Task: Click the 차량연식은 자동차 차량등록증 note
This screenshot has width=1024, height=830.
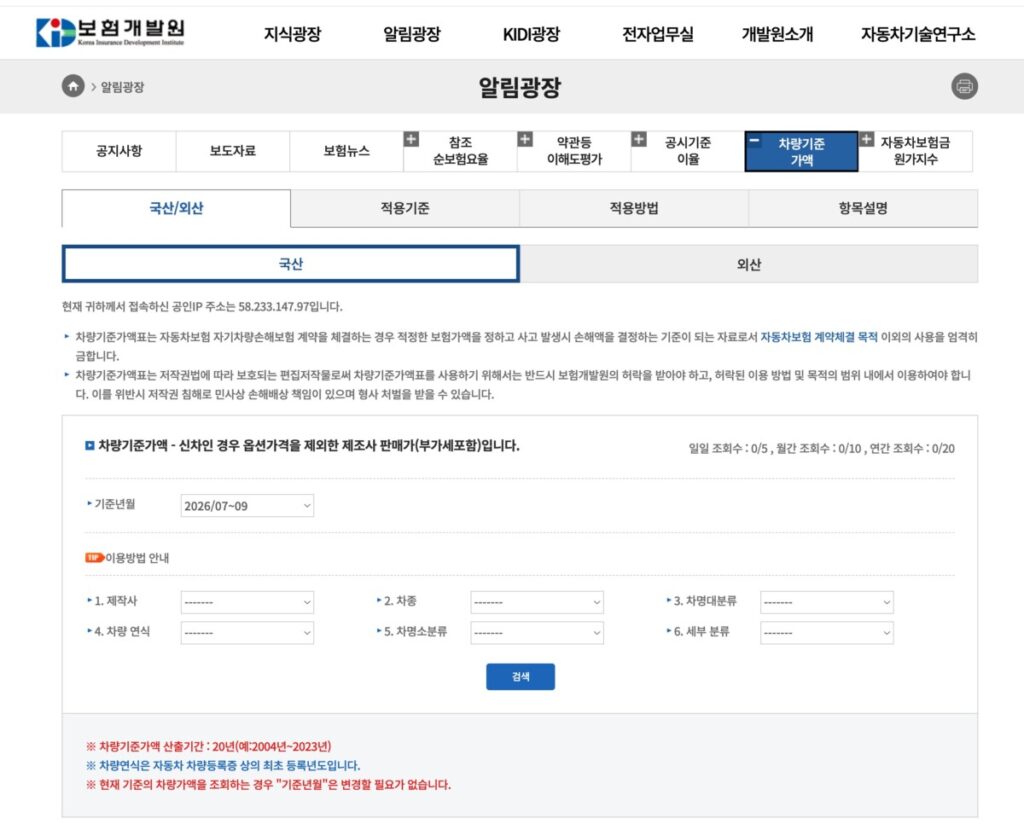Action: click(223, 765)
